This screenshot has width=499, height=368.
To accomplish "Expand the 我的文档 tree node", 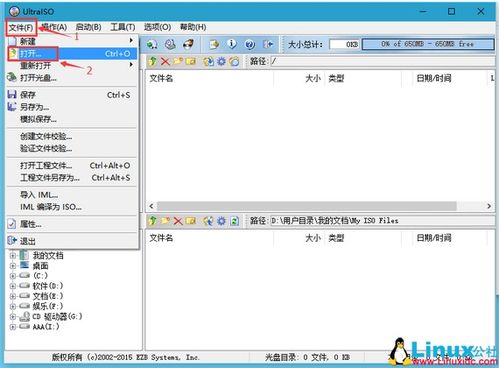I will click(13, 256).
